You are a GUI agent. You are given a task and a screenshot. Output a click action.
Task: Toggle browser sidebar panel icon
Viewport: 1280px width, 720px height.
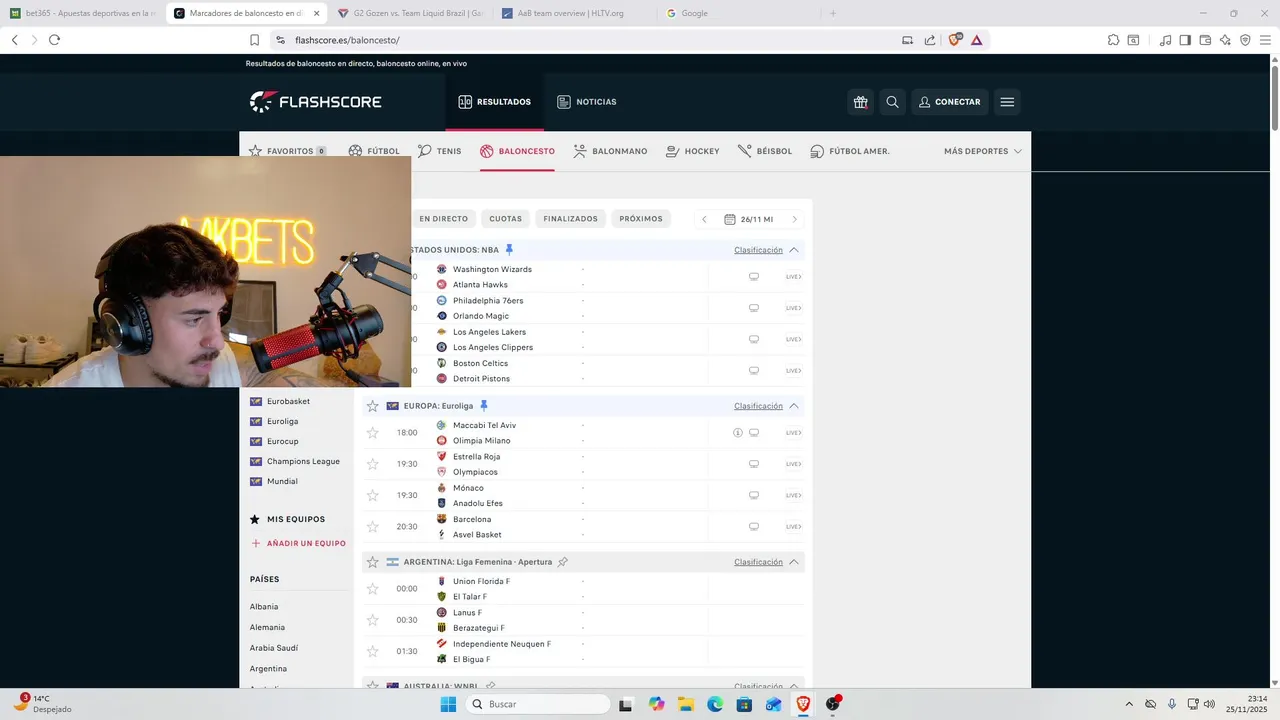1185,40
